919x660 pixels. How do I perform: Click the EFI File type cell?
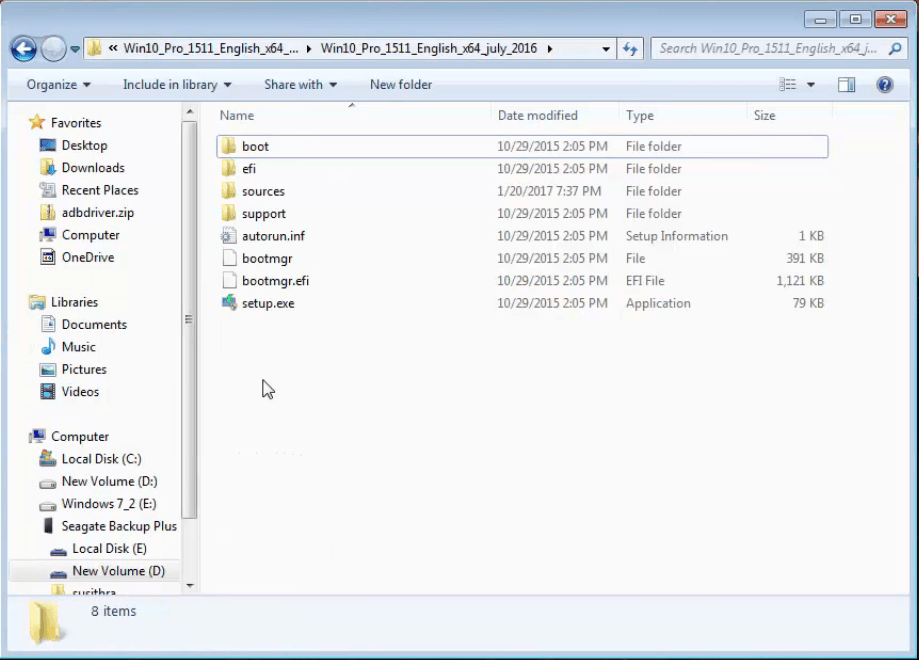(645, 281)
